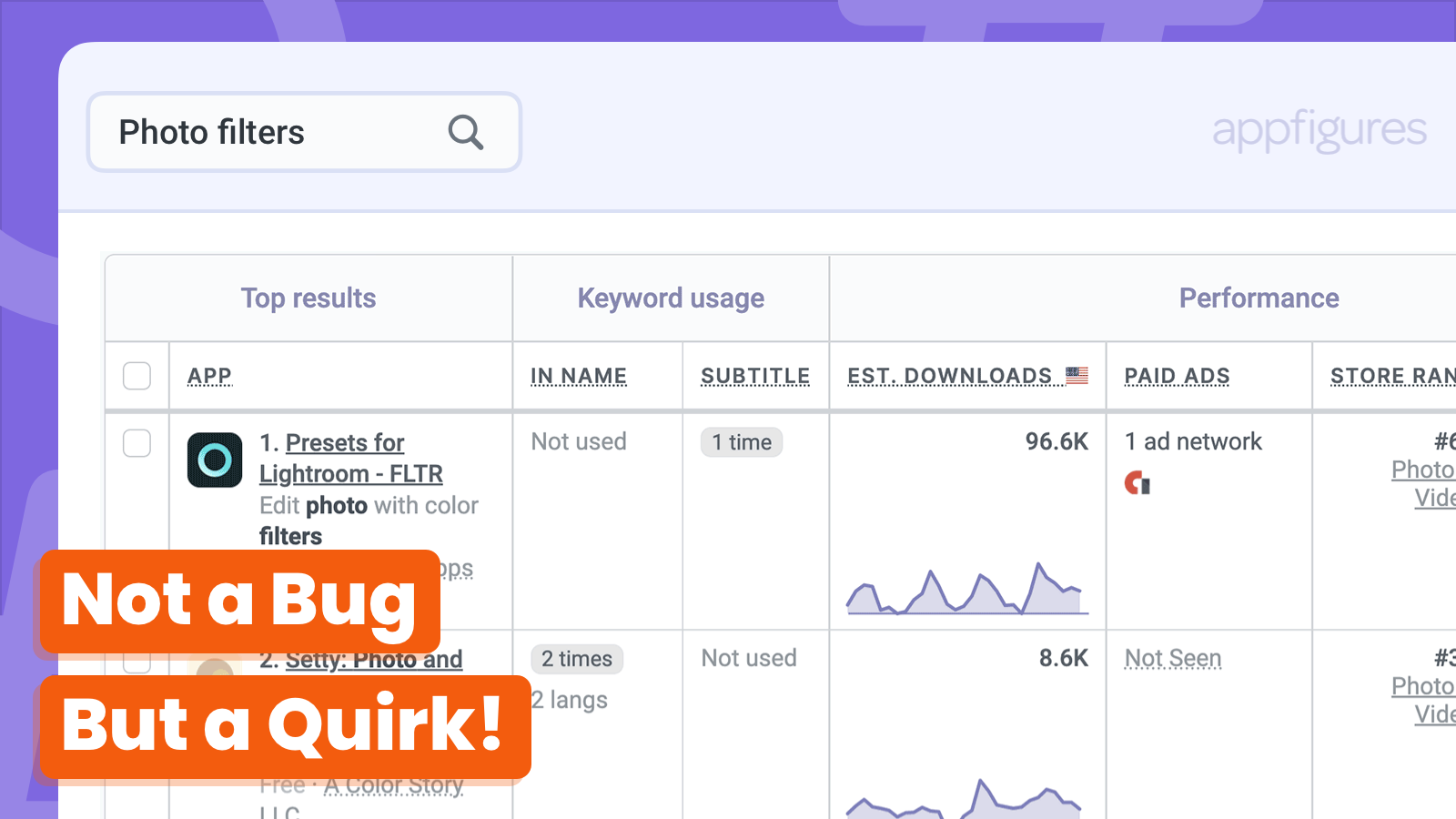
Task: Click the 'Not Seen' paid ads label
Action: [x=1173, y=658]
